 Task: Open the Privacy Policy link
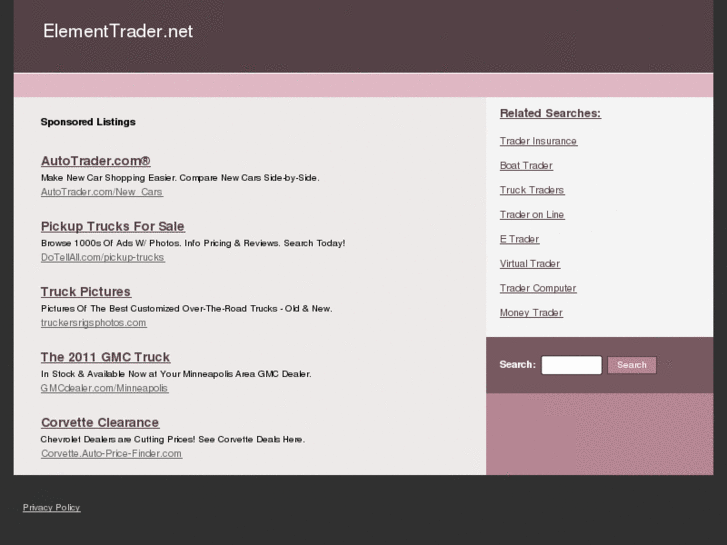(51, 507)
